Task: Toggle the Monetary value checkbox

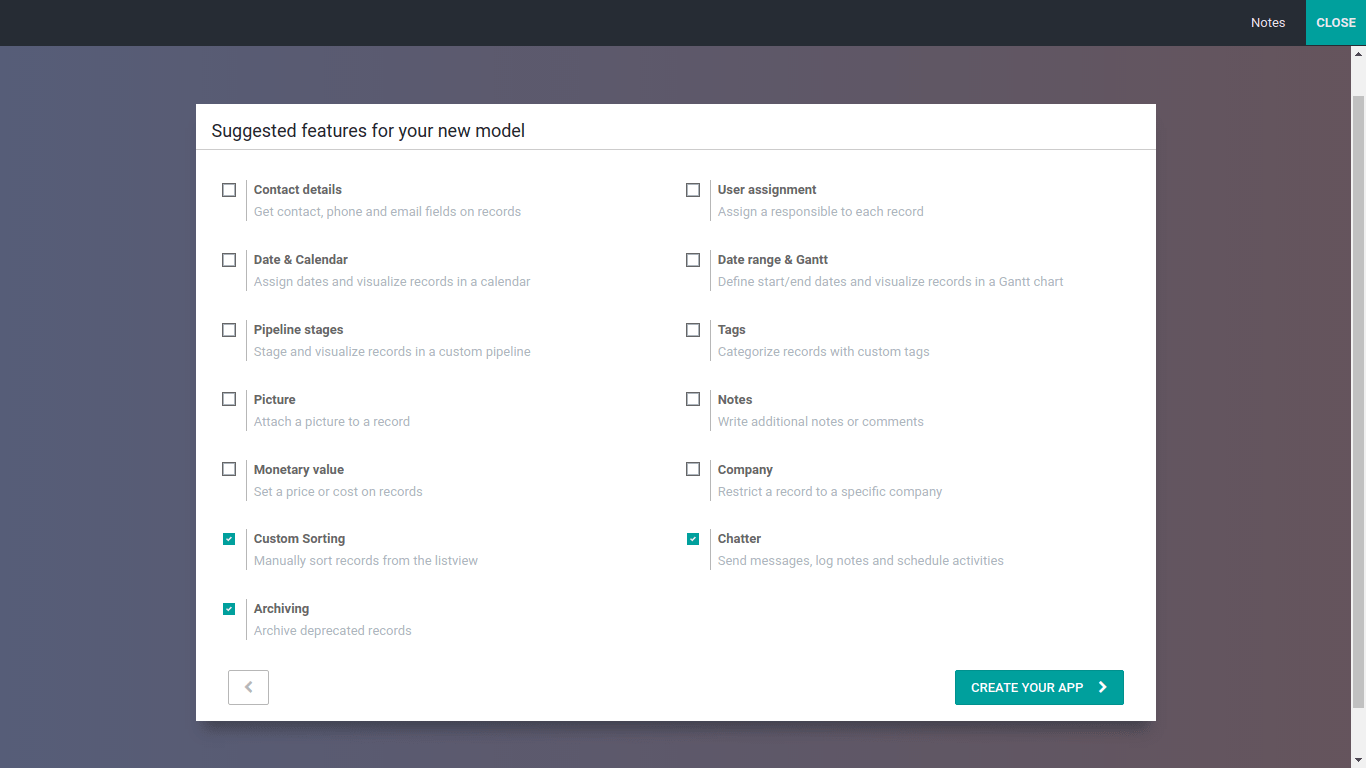Action: tap(229, 469)
